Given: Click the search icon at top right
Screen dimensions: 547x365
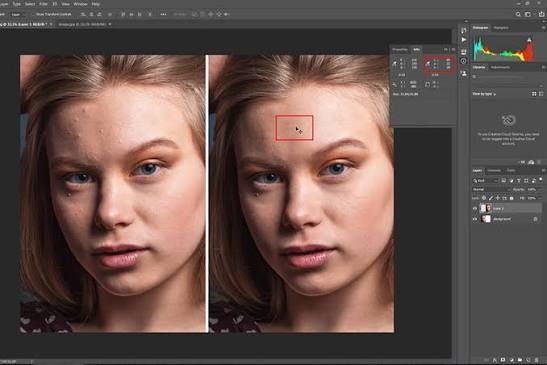Looking at the screenshot, I should [x=518, y=14].
